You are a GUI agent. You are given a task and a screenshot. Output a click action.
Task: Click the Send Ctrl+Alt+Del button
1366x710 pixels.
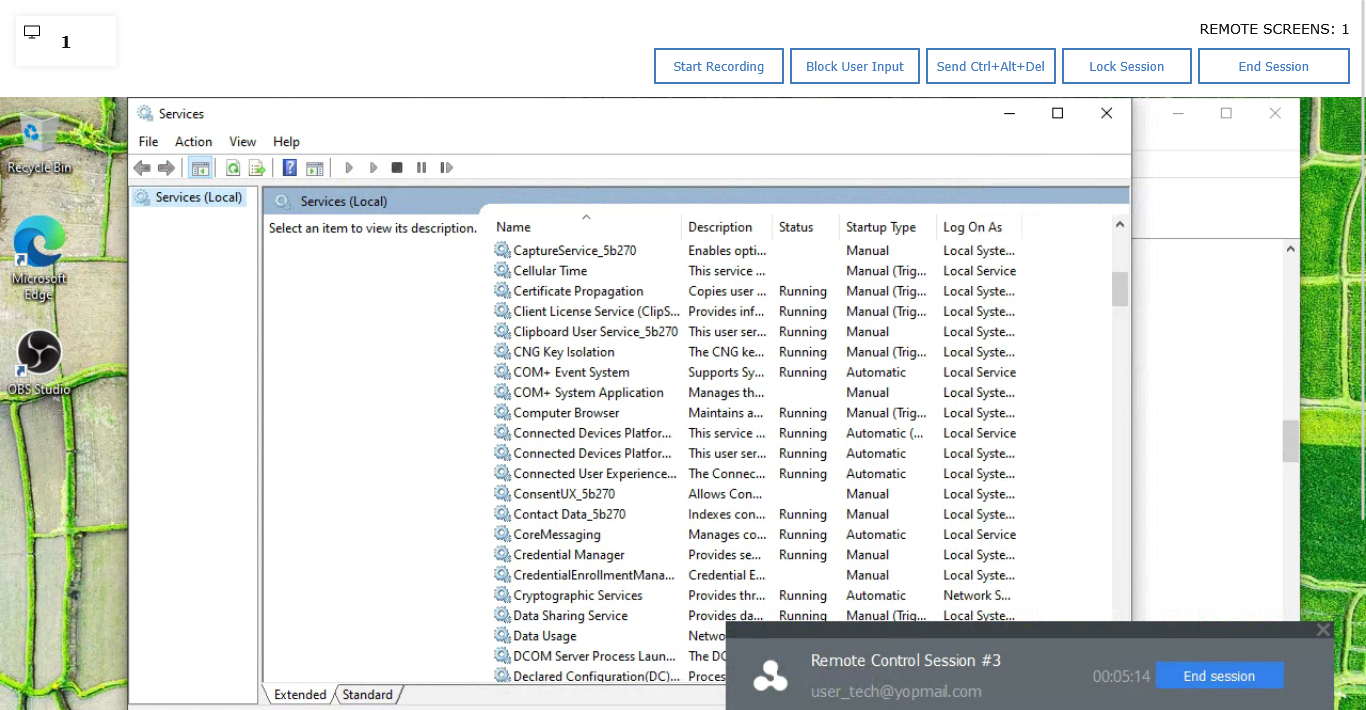[x=991, y=66]
